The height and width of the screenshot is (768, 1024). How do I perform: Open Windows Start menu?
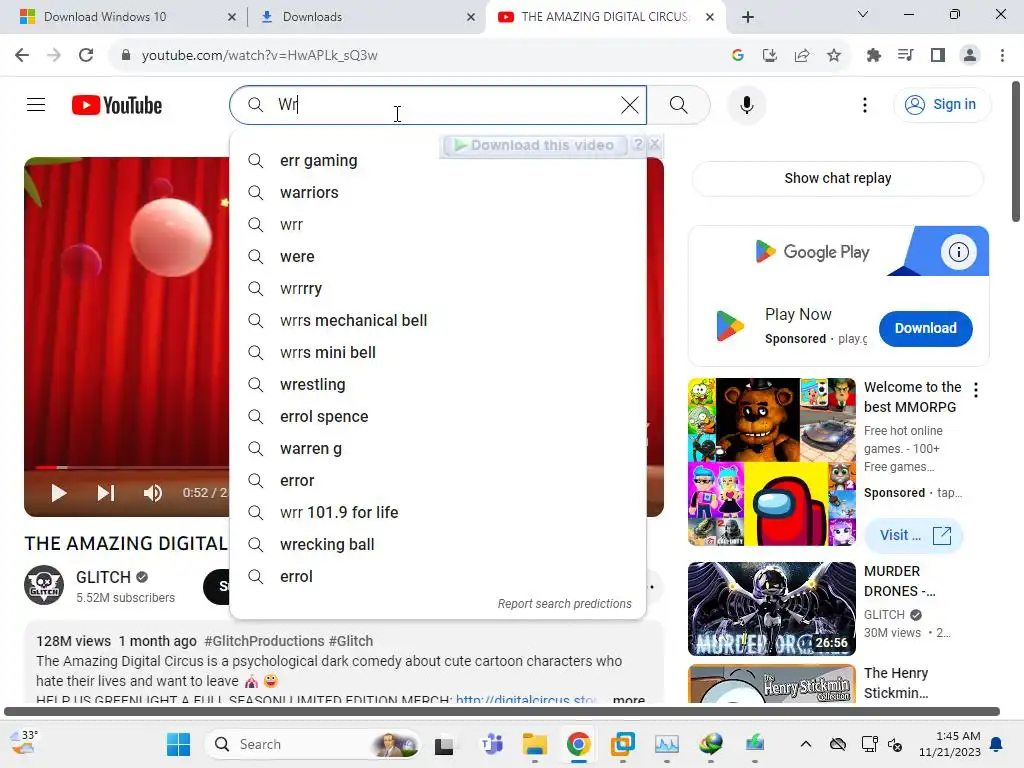point(178,744)
